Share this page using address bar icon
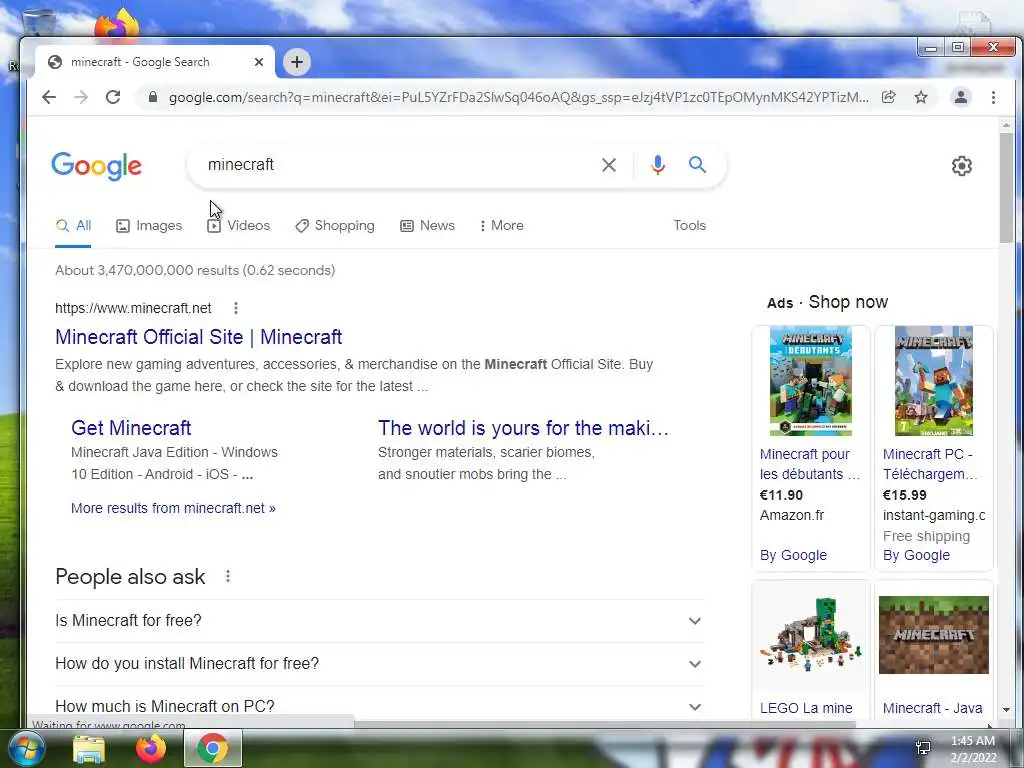Image resolution: width=1024 pixels, height=768 pixels. point(889,97)
